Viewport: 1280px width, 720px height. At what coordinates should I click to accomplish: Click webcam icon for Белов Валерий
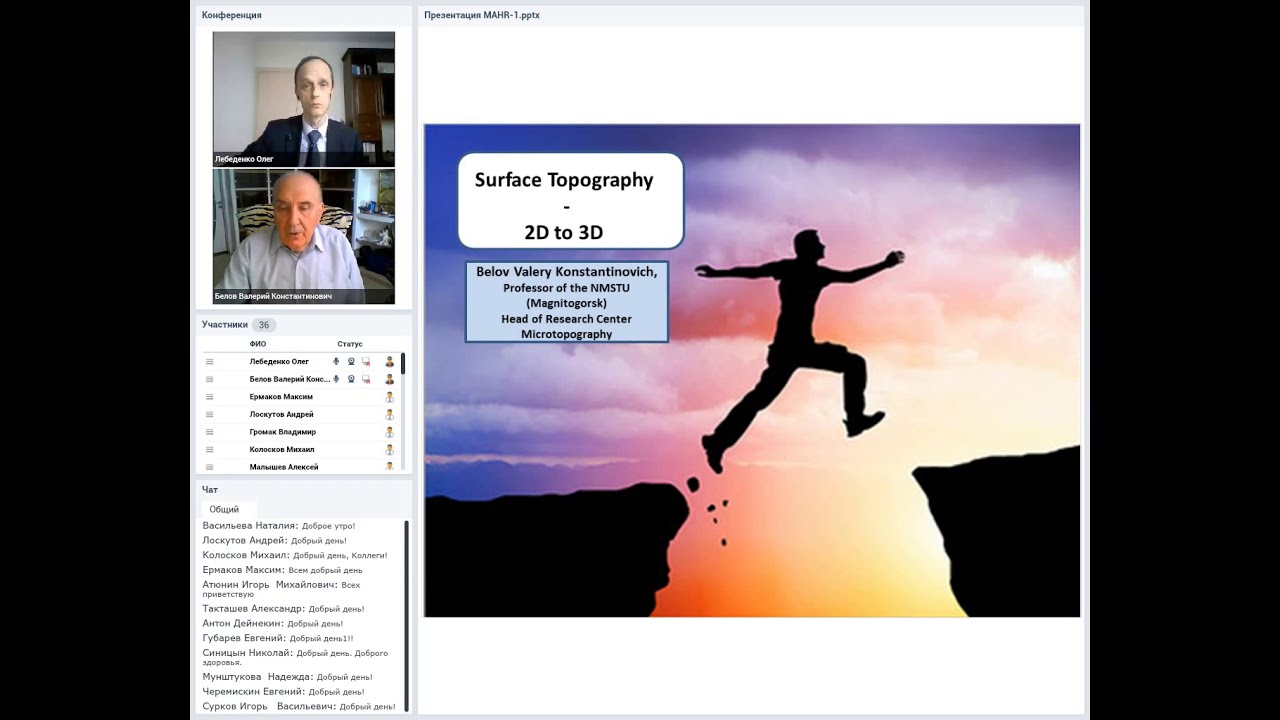(x=351, y=379)
